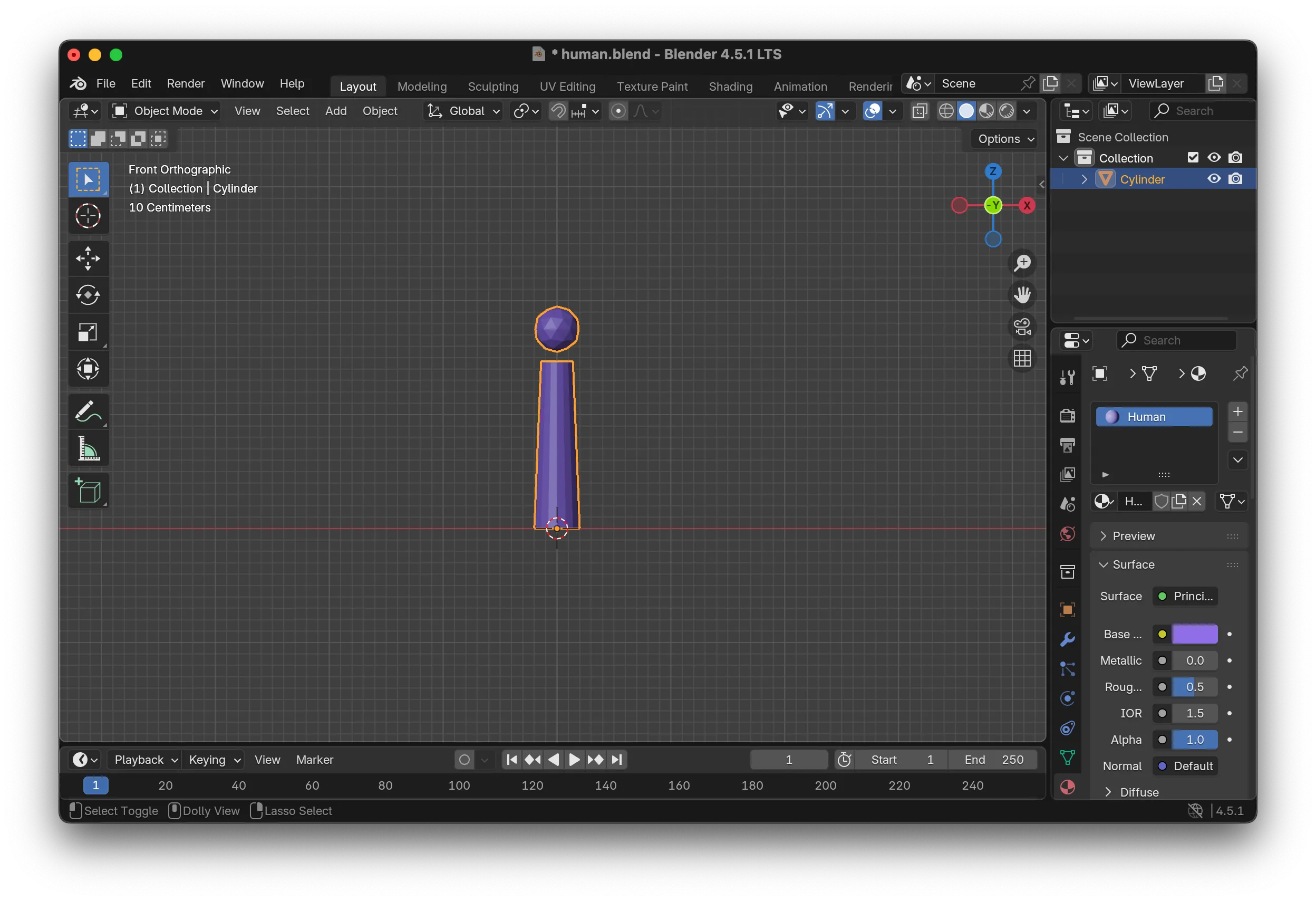Viewport: 1316px width, 901px height.
Task: Select the Move tool
Action: coord(89,258)
